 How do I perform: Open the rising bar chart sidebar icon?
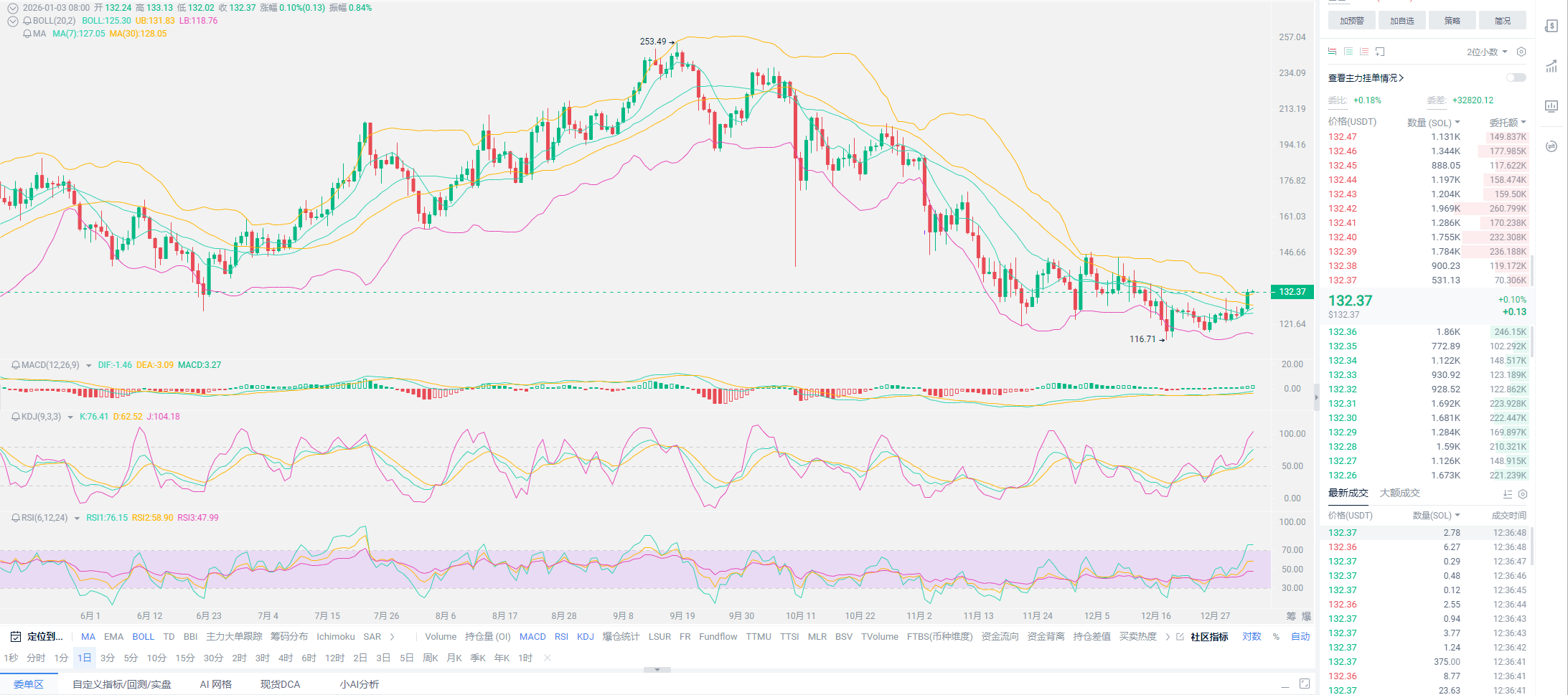[x=1551, y=67]
